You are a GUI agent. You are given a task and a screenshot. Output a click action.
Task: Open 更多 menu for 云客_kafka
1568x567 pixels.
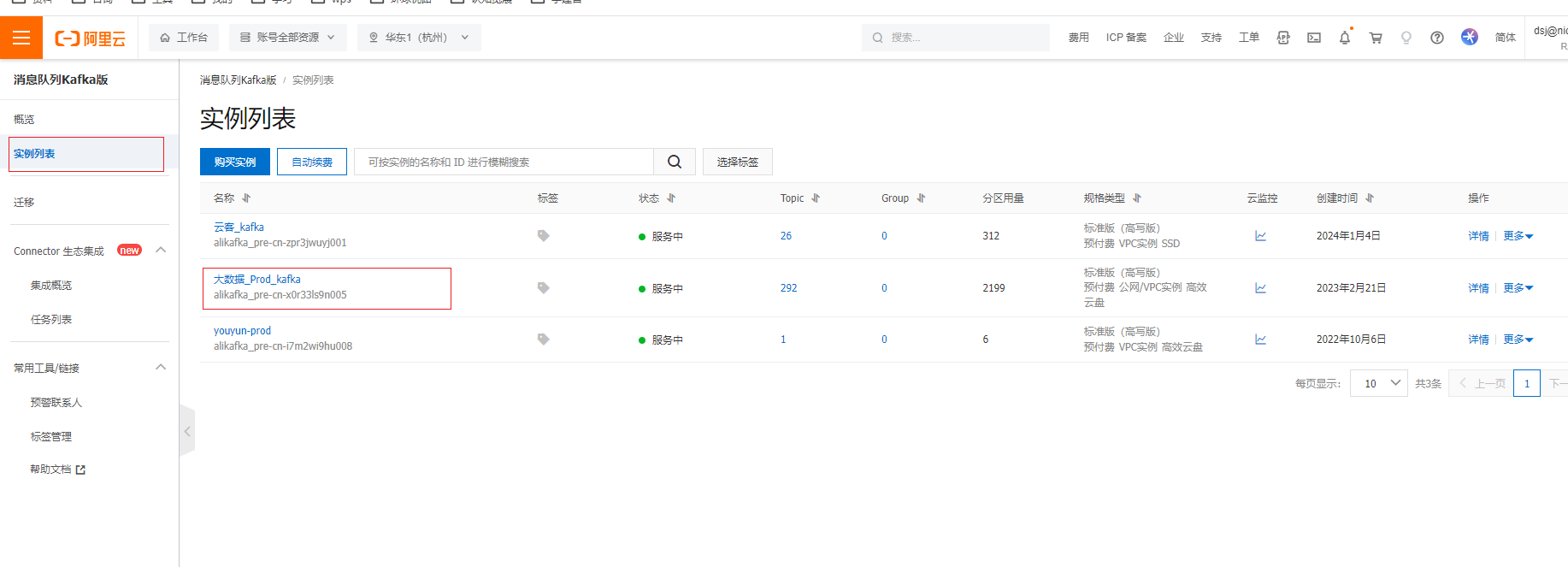coord(1518,236)
